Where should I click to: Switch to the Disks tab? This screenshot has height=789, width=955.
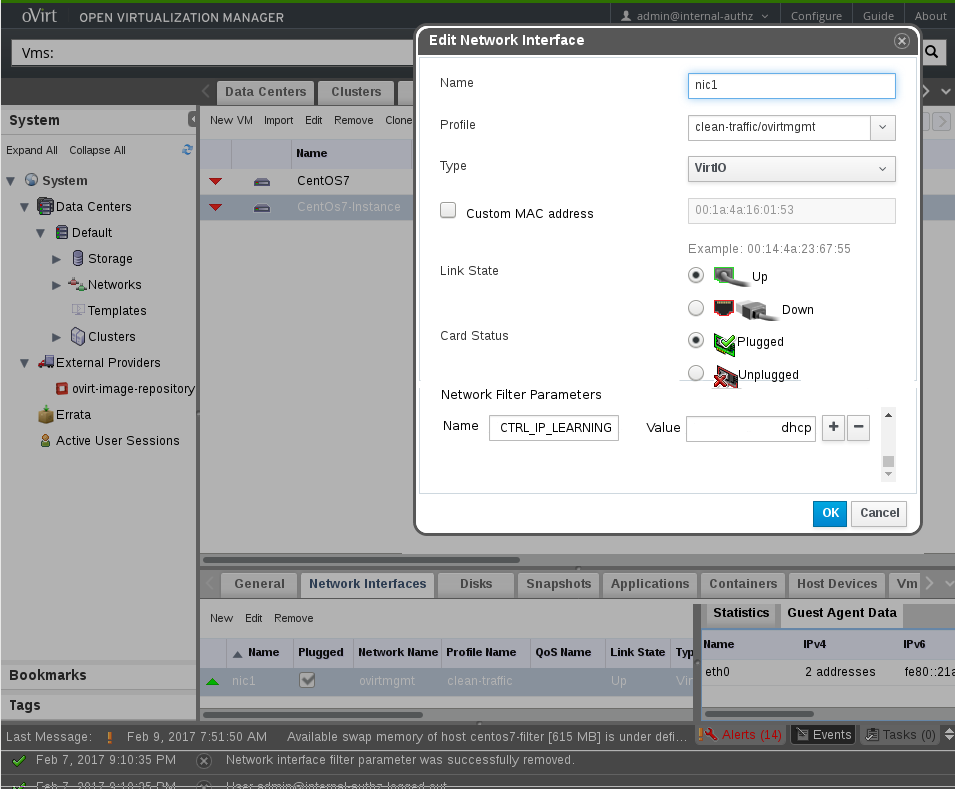coord(476,584)
